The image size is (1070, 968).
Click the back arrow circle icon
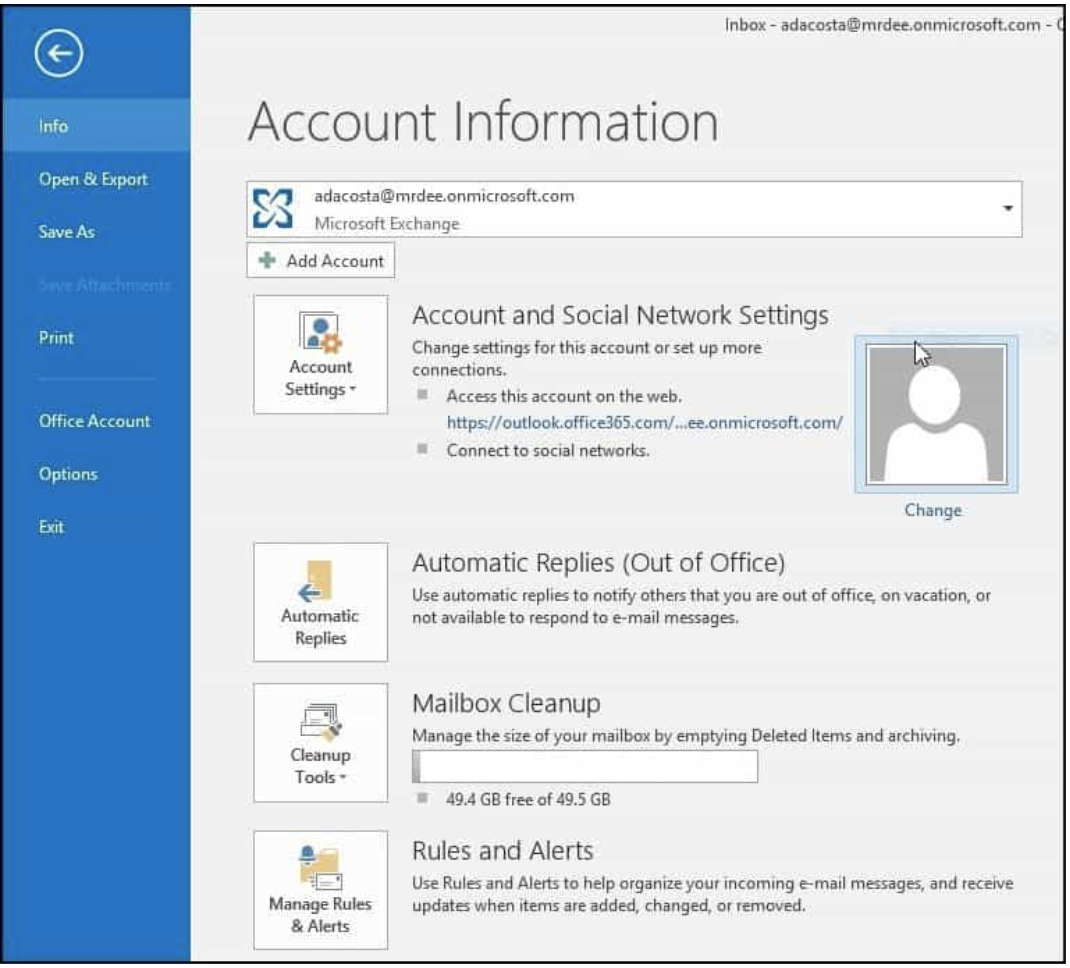58,55
